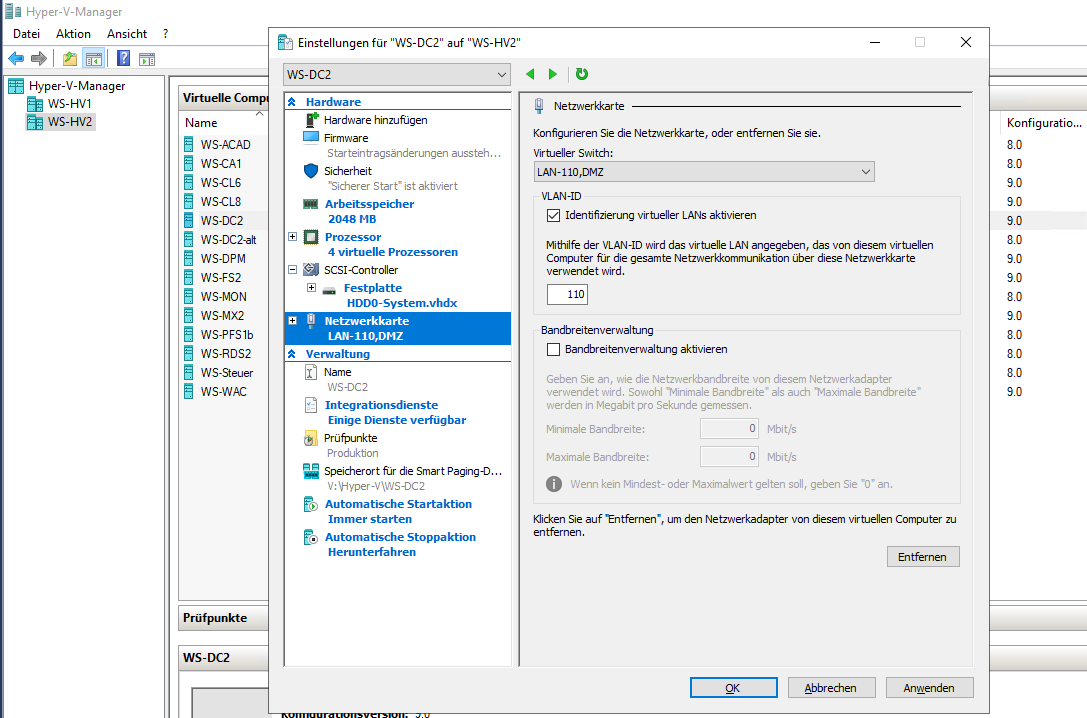The image size is (1087, 718).
Task: Select the Automatische Stoppaktion icon
Action: 311,538
